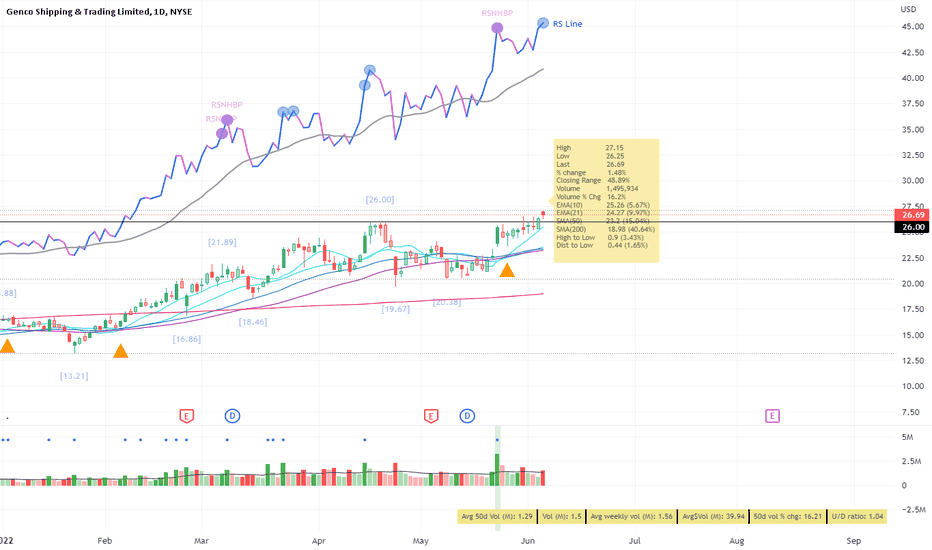Click the Avg$Vol (M): 39.94 cell
Viewport: 932px width, 550px height.
tap(713, 516)
